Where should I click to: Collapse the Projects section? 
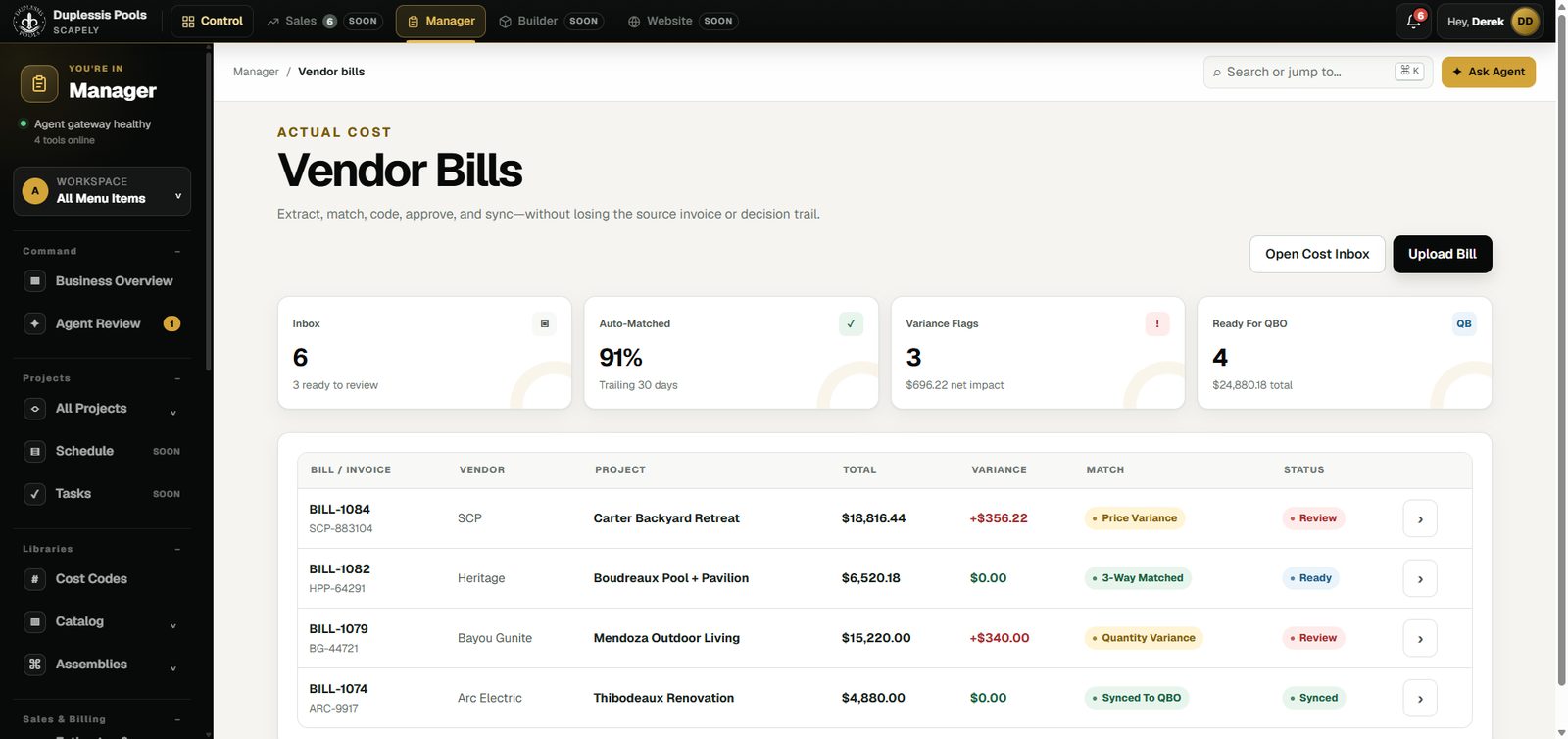(177, 378)
